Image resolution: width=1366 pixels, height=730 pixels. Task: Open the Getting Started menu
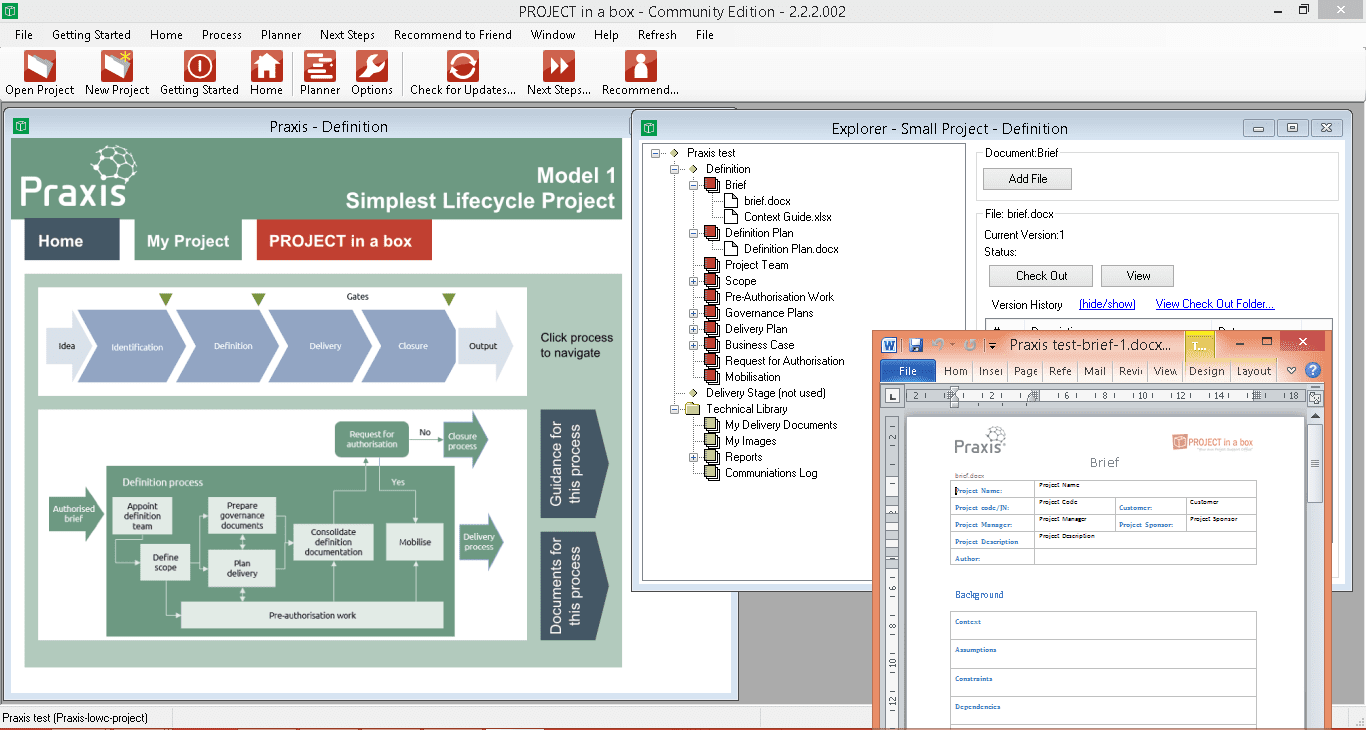(x=91, y=34)
